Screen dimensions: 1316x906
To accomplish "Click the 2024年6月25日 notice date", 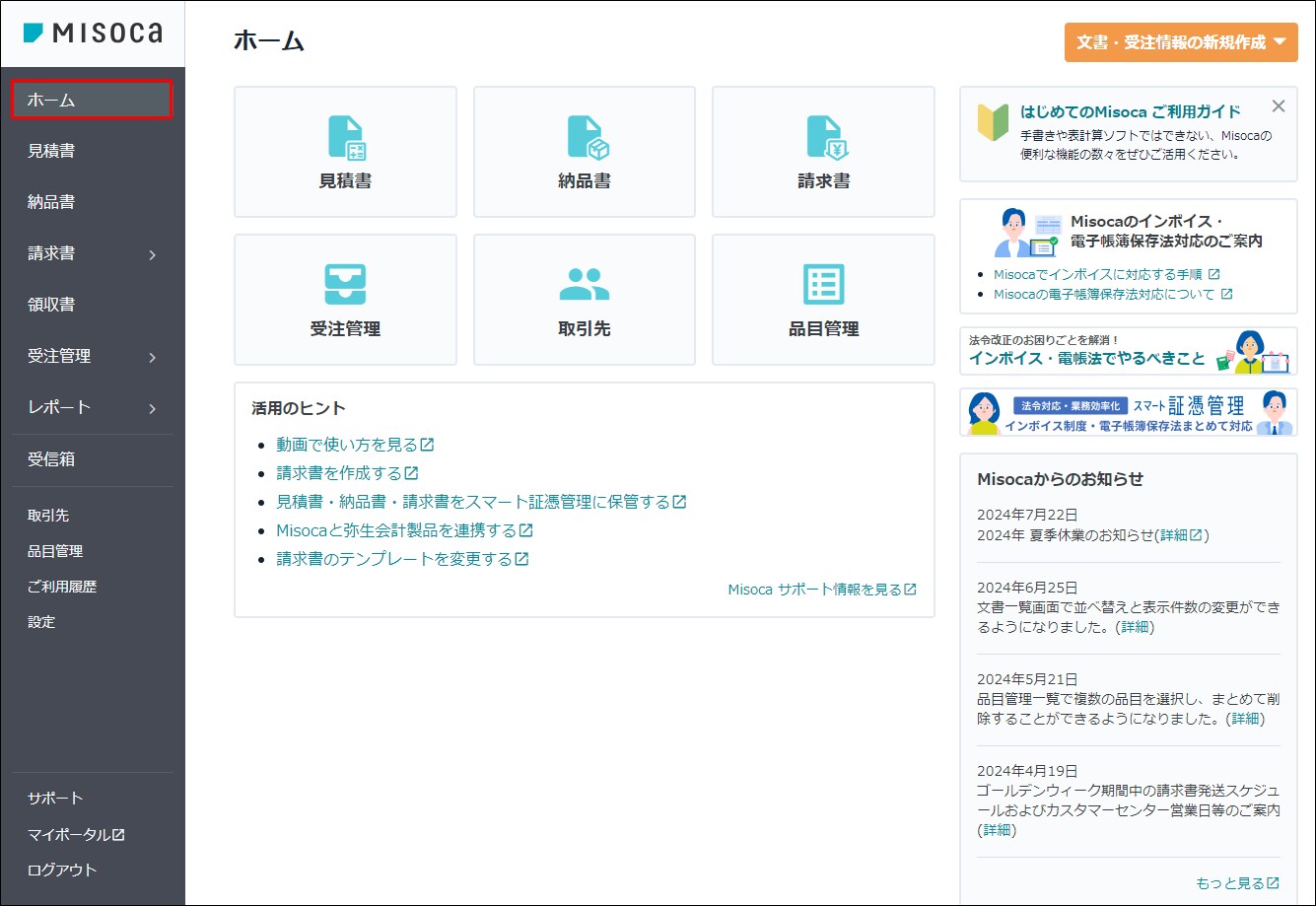I will pyautogui.click(x=1027, y=587).
